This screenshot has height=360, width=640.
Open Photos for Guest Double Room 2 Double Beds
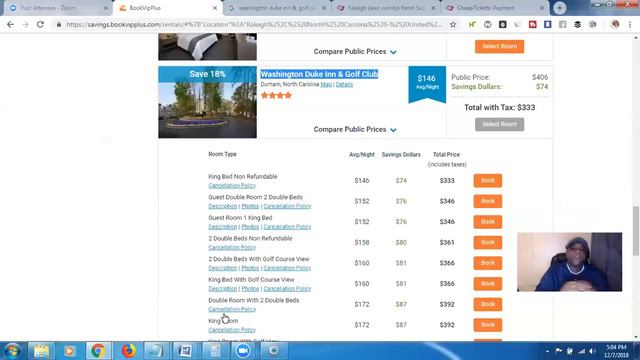point(250,206)
